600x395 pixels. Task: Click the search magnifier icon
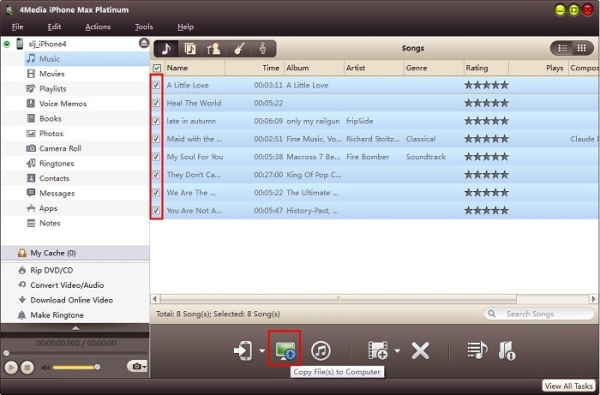coord(492,314)
